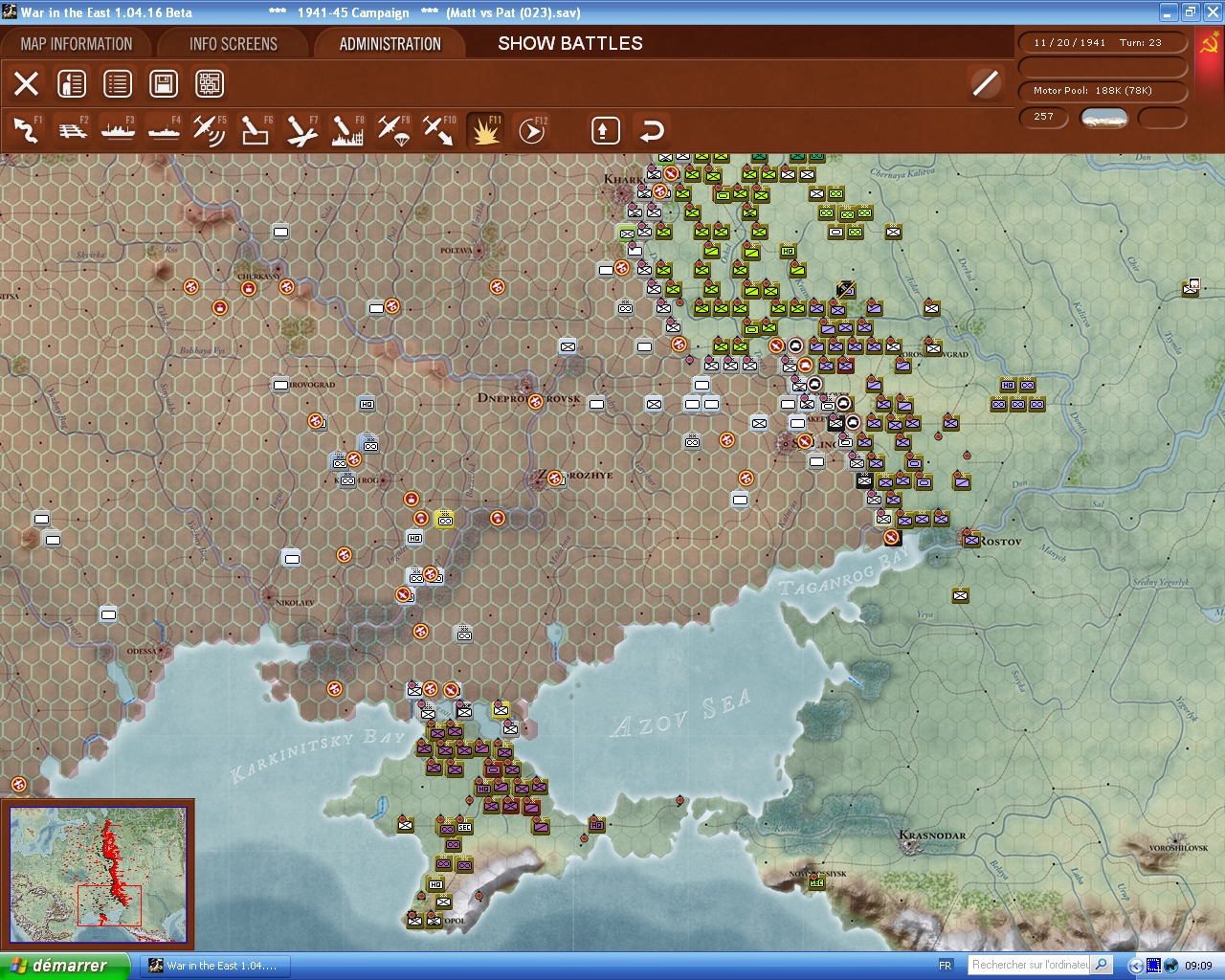This screenshot has width=1225, height=980.
Task: Select War in the East taskbar button
Action: point(215,966)
